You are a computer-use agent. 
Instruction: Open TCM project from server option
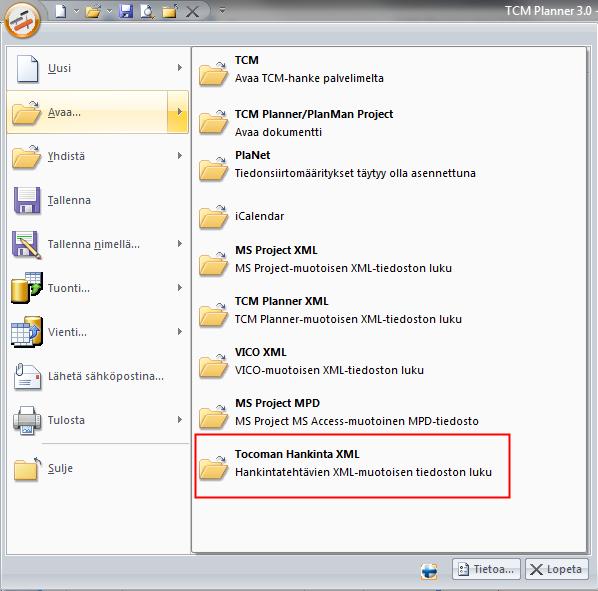(389, 69)
